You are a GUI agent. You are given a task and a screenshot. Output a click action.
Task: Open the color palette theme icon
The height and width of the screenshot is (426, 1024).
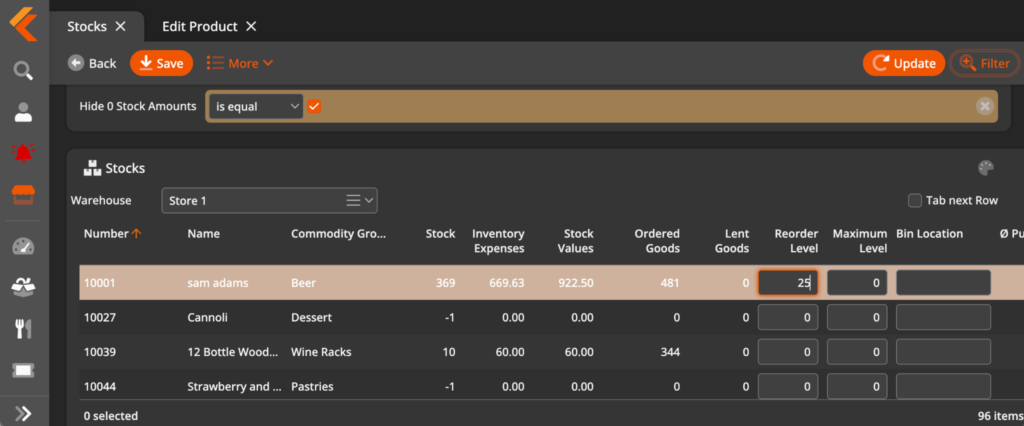985,168
